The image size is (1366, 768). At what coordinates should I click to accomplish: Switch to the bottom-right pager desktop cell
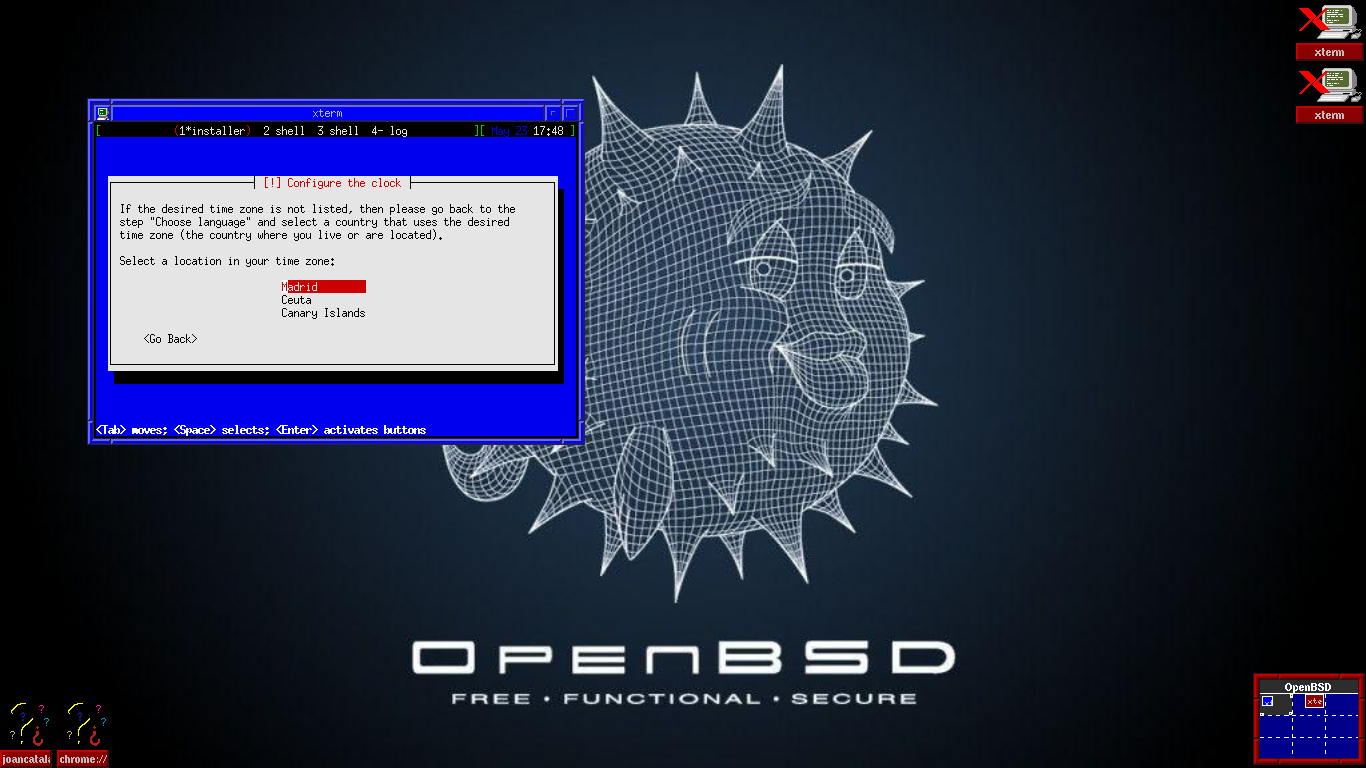(1341, 747)
